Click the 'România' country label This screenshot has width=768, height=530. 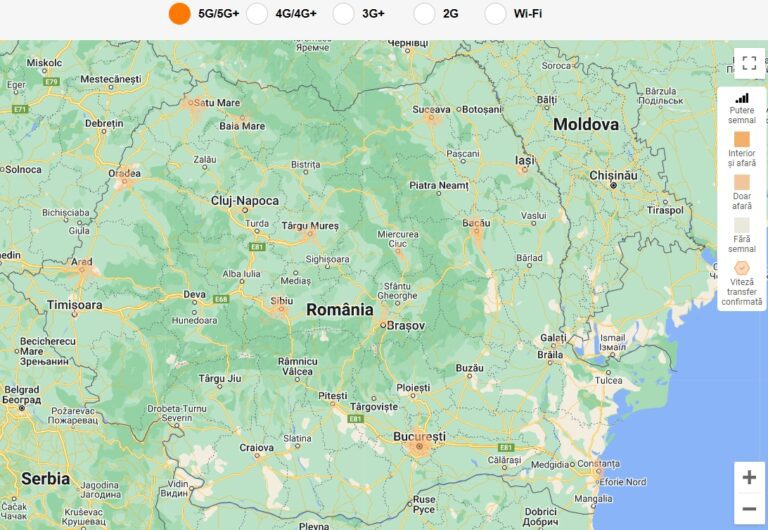tap(339, 310)
